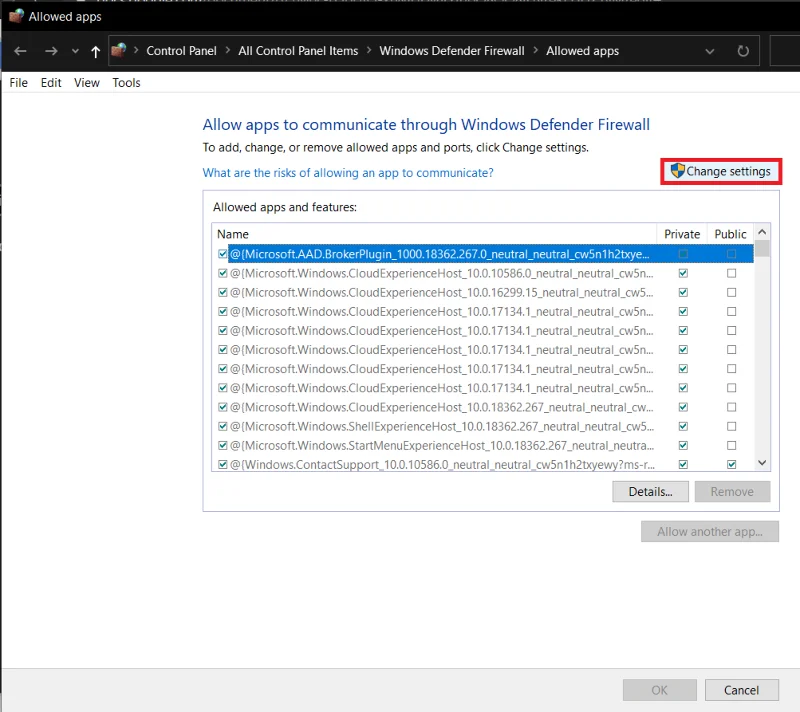This screenshot has width=800, height=712.
Task: Click the firewall icon in address bar
Action: 118,50
